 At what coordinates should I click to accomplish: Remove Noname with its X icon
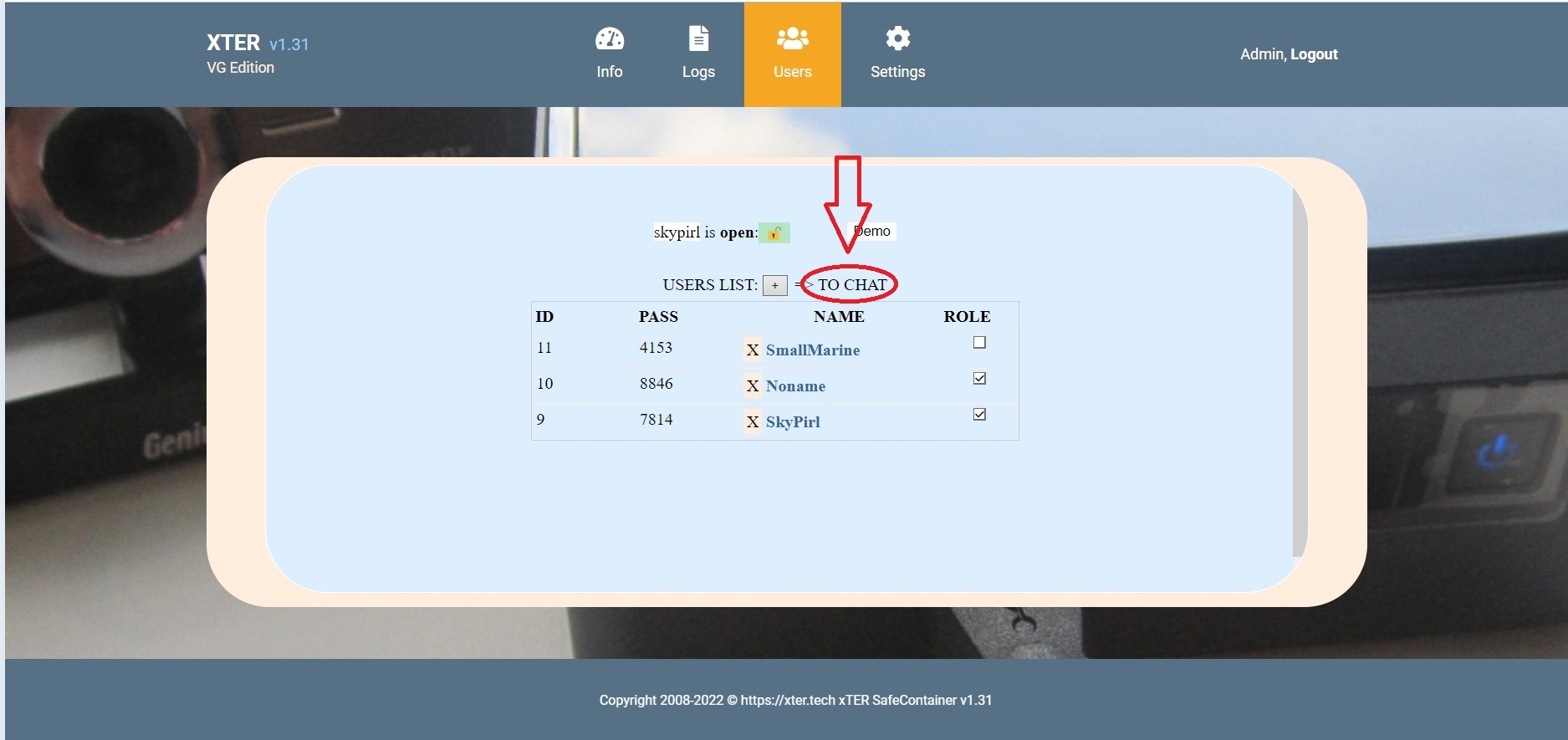point(753,386)
